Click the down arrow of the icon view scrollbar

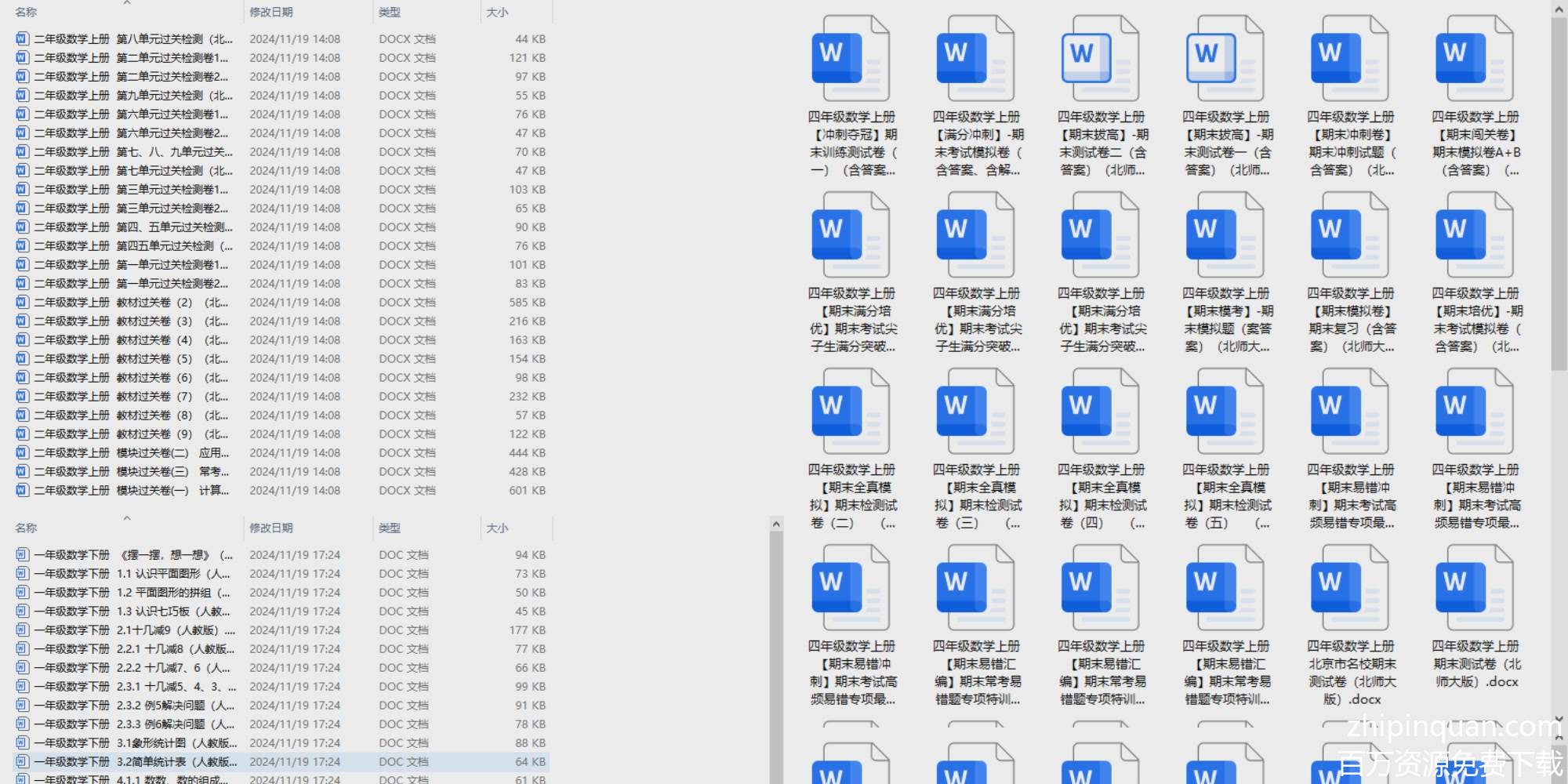tap(1559, 718)
